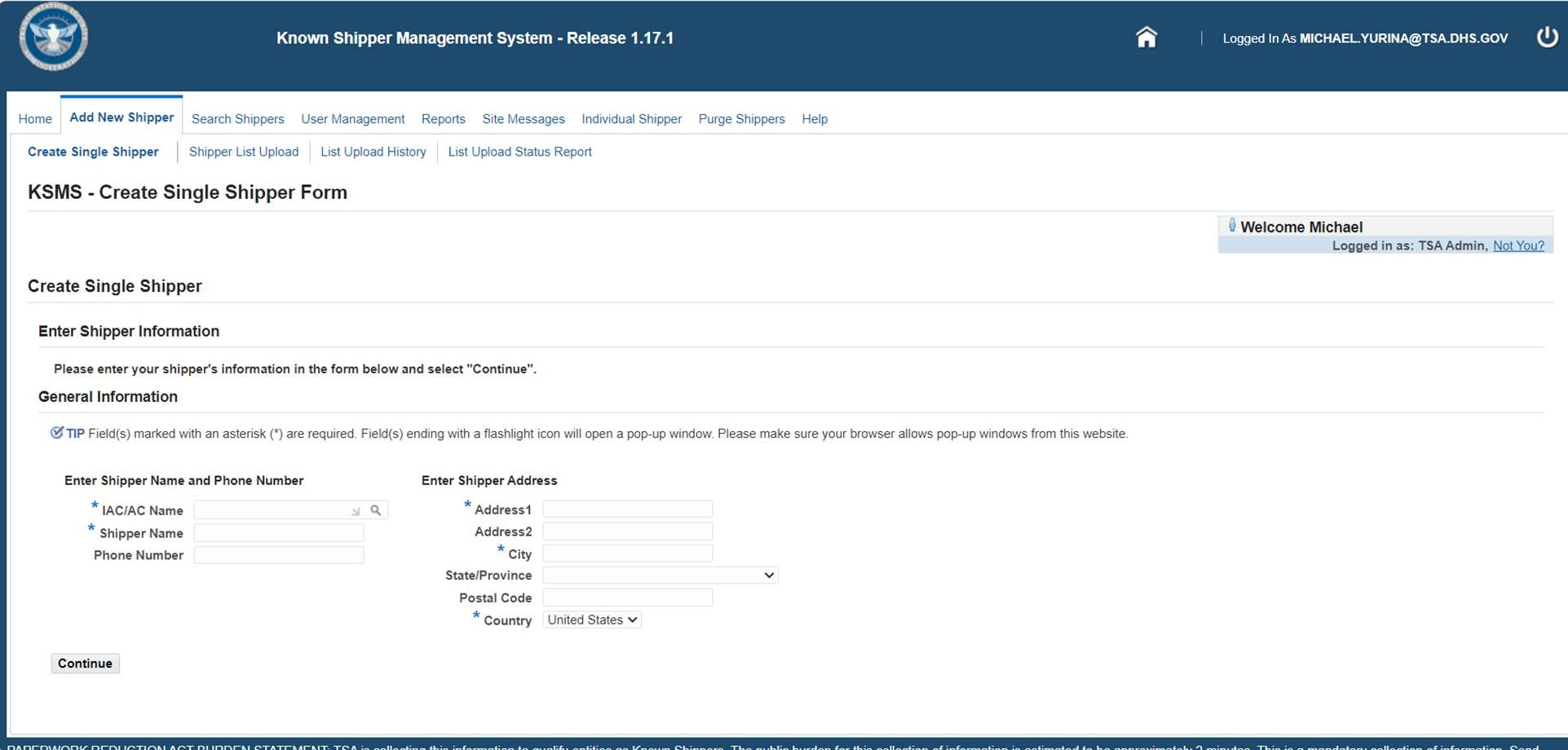This screenshot has height=750, width=1568.
Task: Click the KSMS - Create Single Shipper Form heading
Action: (188, 192)
